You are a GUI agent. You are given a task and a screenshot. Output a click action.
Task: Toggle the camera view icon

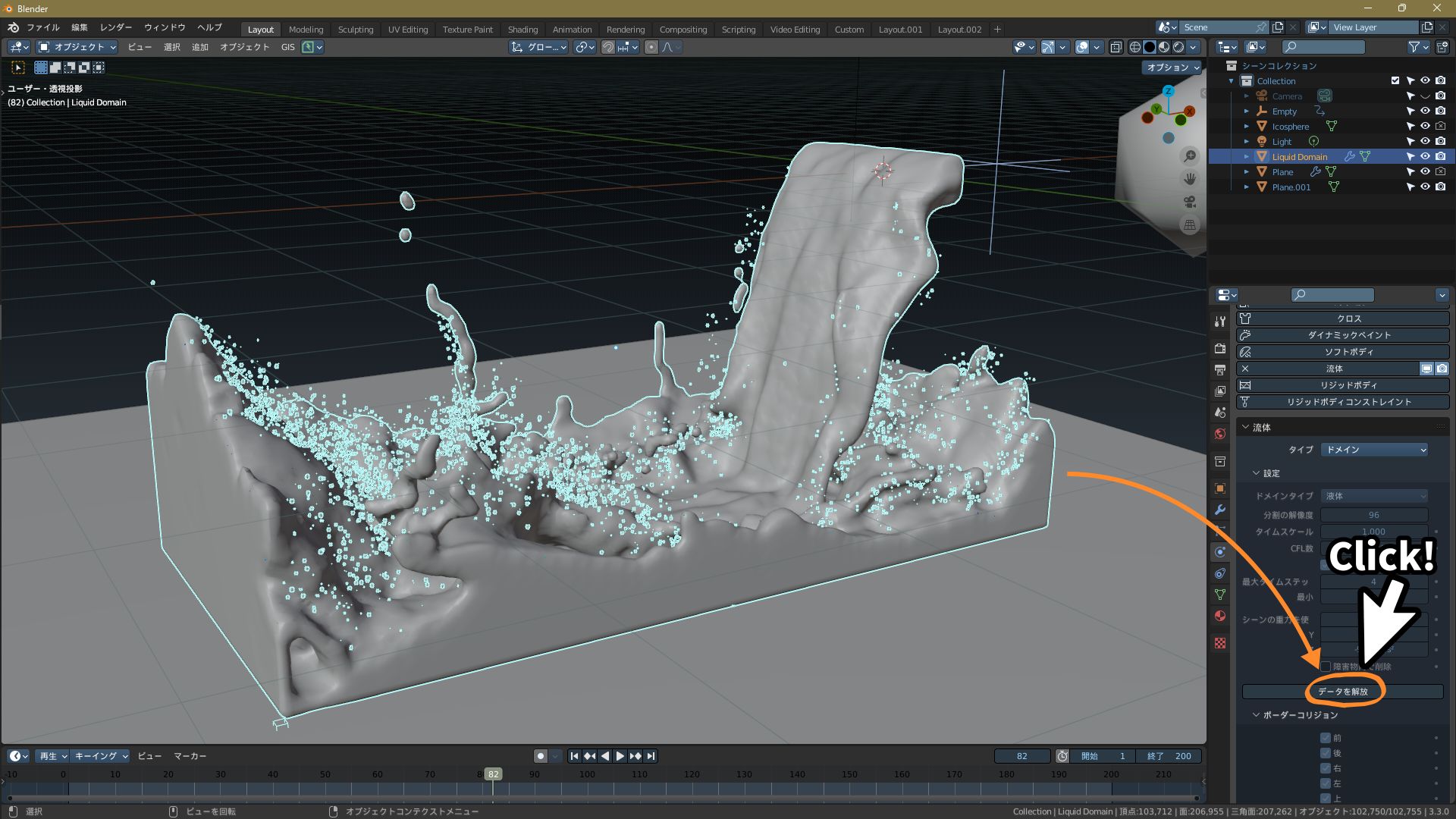[1190, 202]
